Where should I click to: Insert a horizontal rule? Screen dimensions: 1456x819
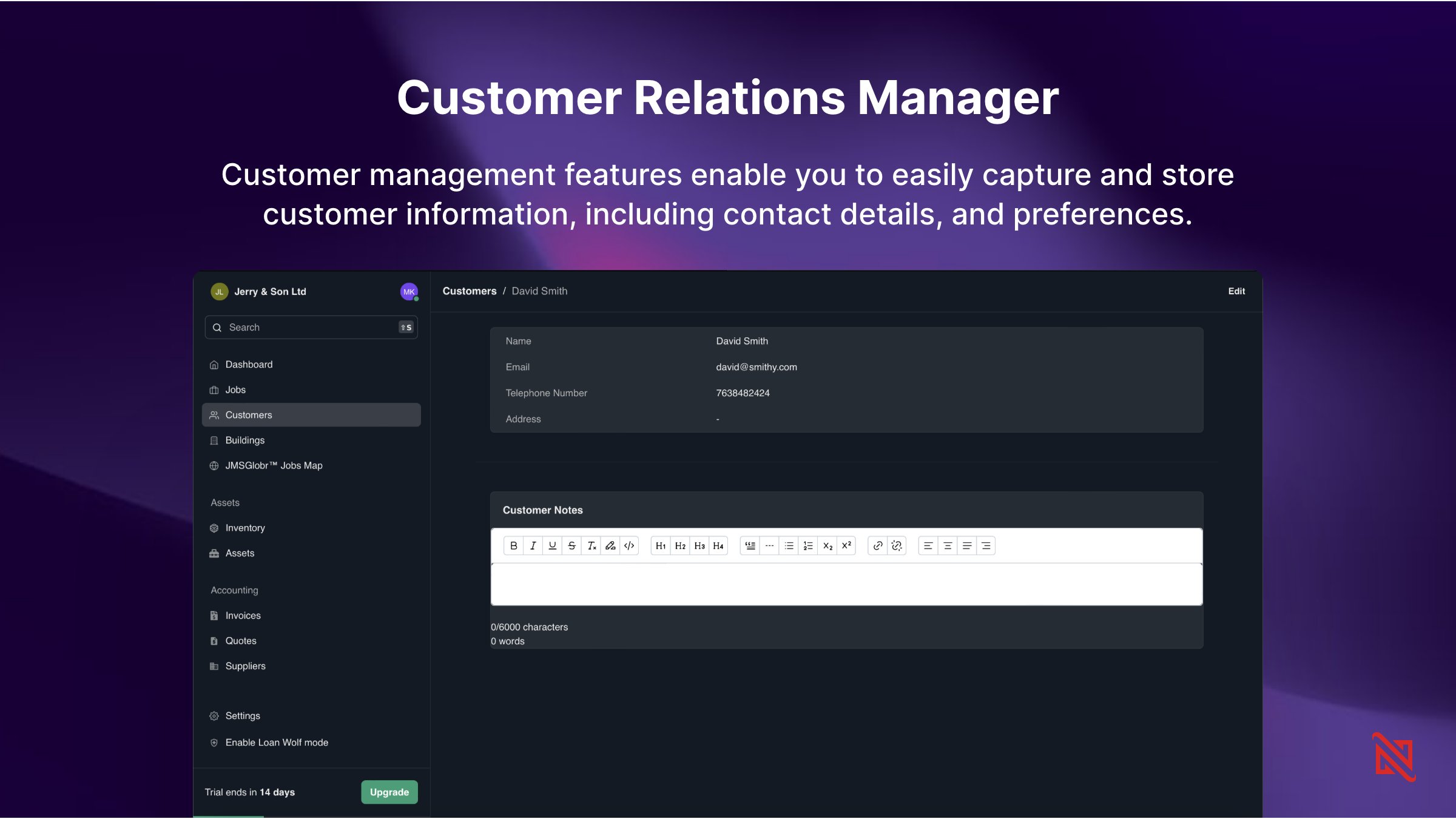click(769, 545)
